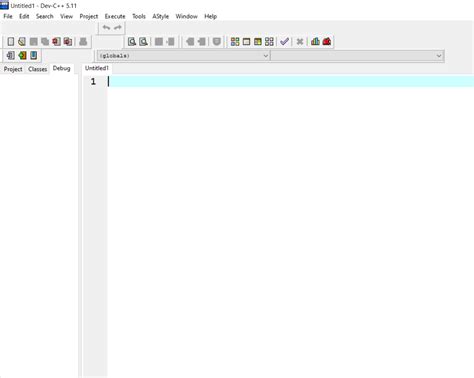Viewport: 474px width, 378px height.
Task: Click the Open file icon
Action: [22, 42]
